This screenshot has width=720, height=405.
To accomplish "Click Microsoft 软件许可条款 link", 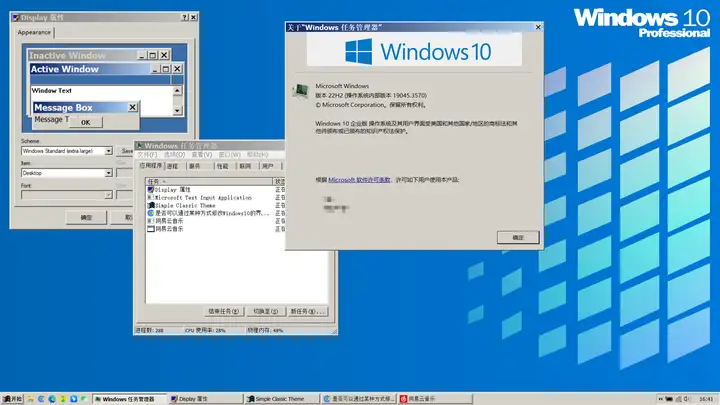I will [359, 180].
